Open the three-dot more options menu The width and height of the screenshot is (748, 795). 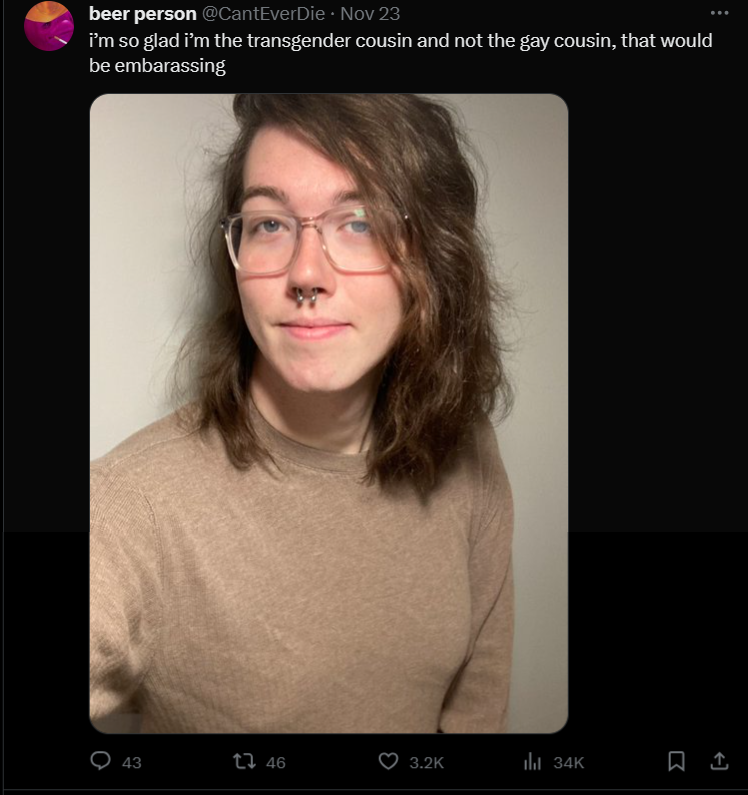(719, 13)
